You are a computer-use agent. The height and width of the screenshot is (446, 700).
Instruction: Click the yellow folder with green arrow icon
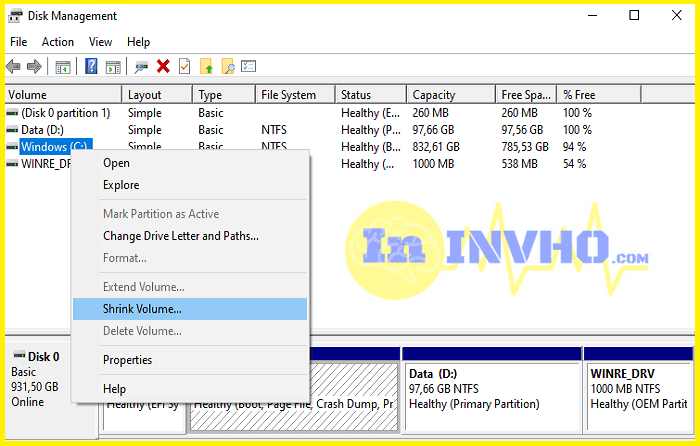[x=206, y=67]
